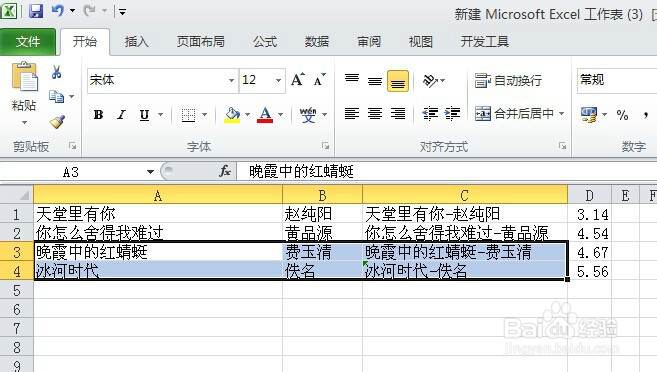Switch to the 数据 tab
Screen dimensions: 657x372
(317, 41)
